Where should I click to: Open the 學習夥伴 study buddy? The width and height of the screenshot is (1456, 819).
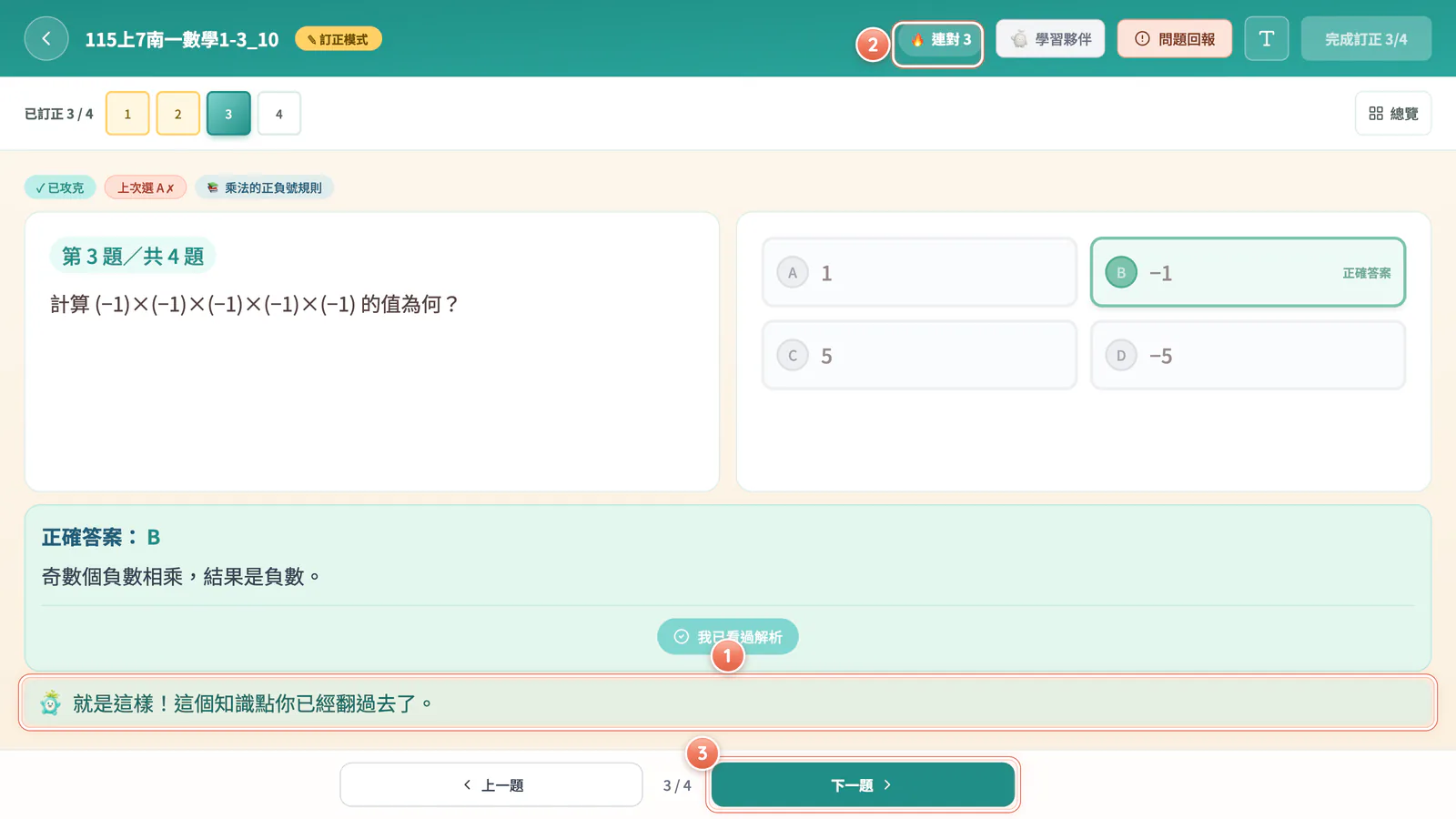coord(1050,39)
